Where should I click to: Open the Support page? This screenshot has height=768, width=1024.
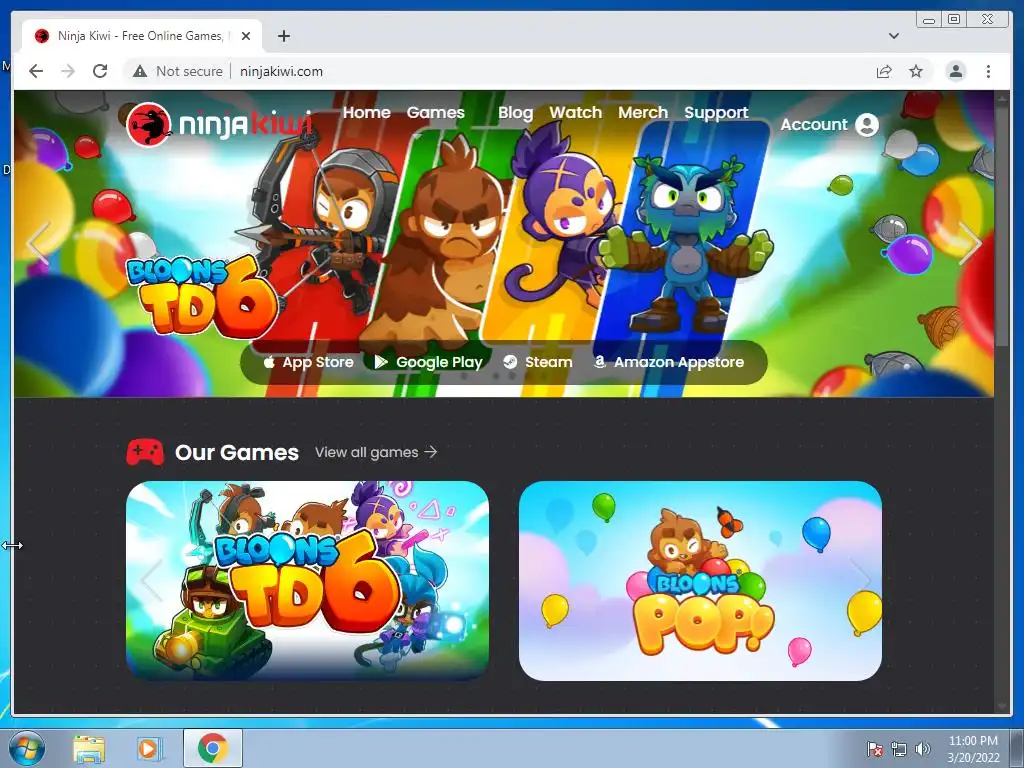[x=716, y=113]
